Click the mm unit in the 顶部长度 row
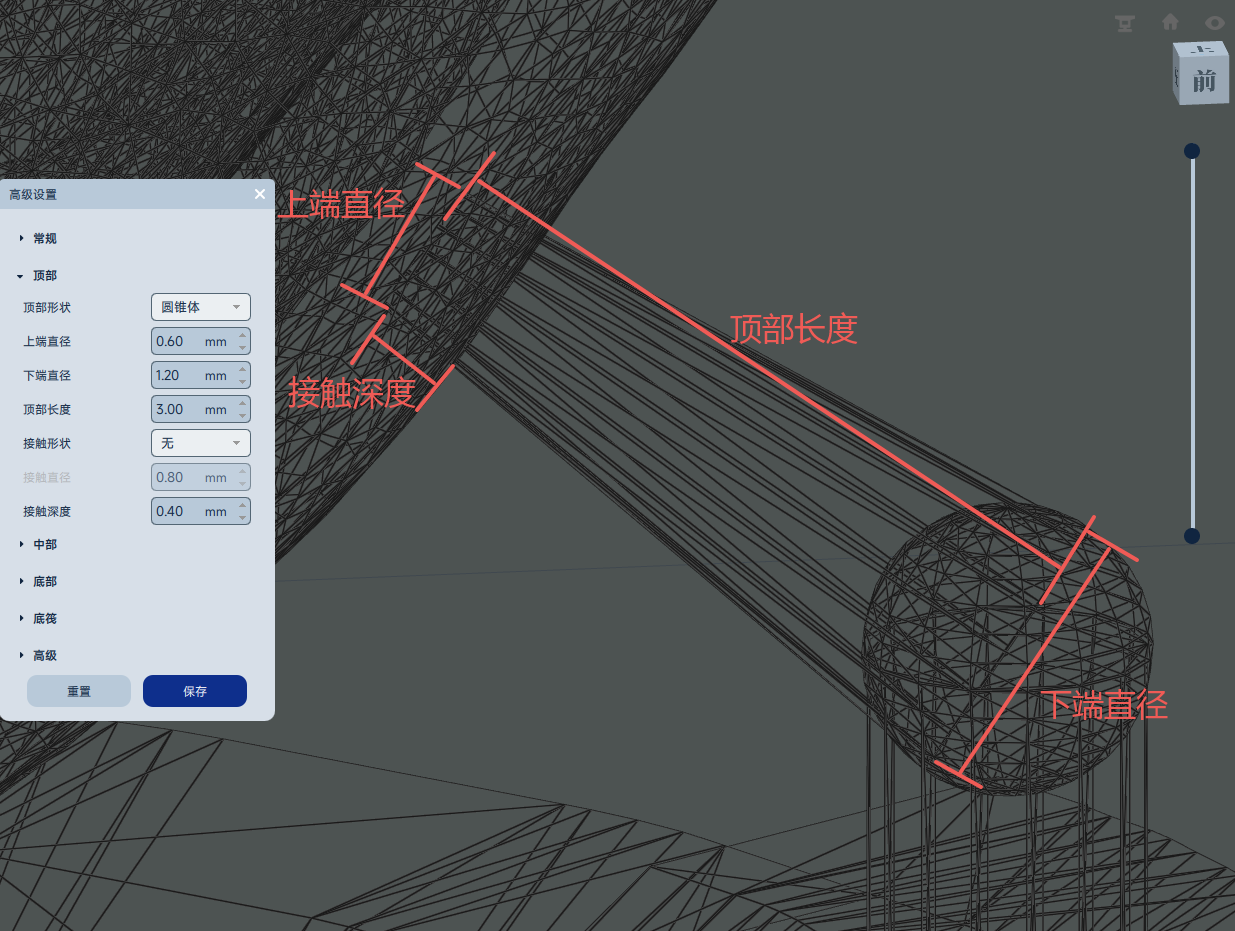The image size is (1235, 931). (x=216, y=410)
